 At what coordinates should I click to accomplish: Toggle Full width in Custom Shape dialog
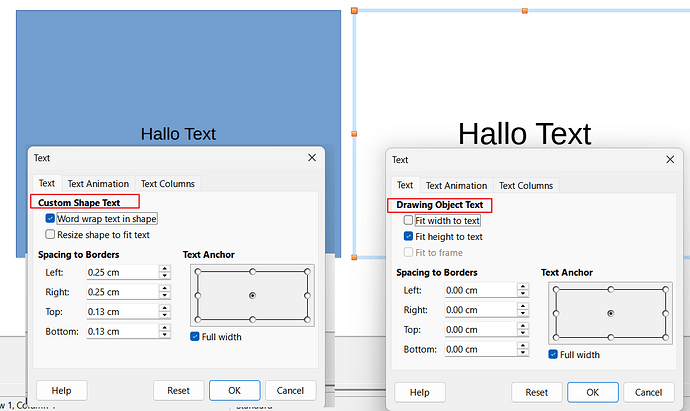(195, 337)
